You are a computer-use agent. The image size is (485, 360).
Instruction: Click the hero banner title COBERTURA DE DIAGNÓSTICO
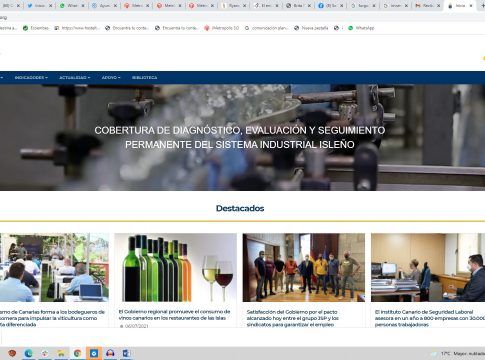point(240,137)
